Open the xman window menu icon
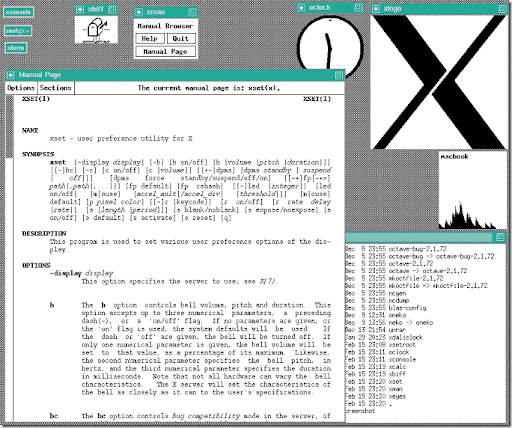 click(139, 12)
